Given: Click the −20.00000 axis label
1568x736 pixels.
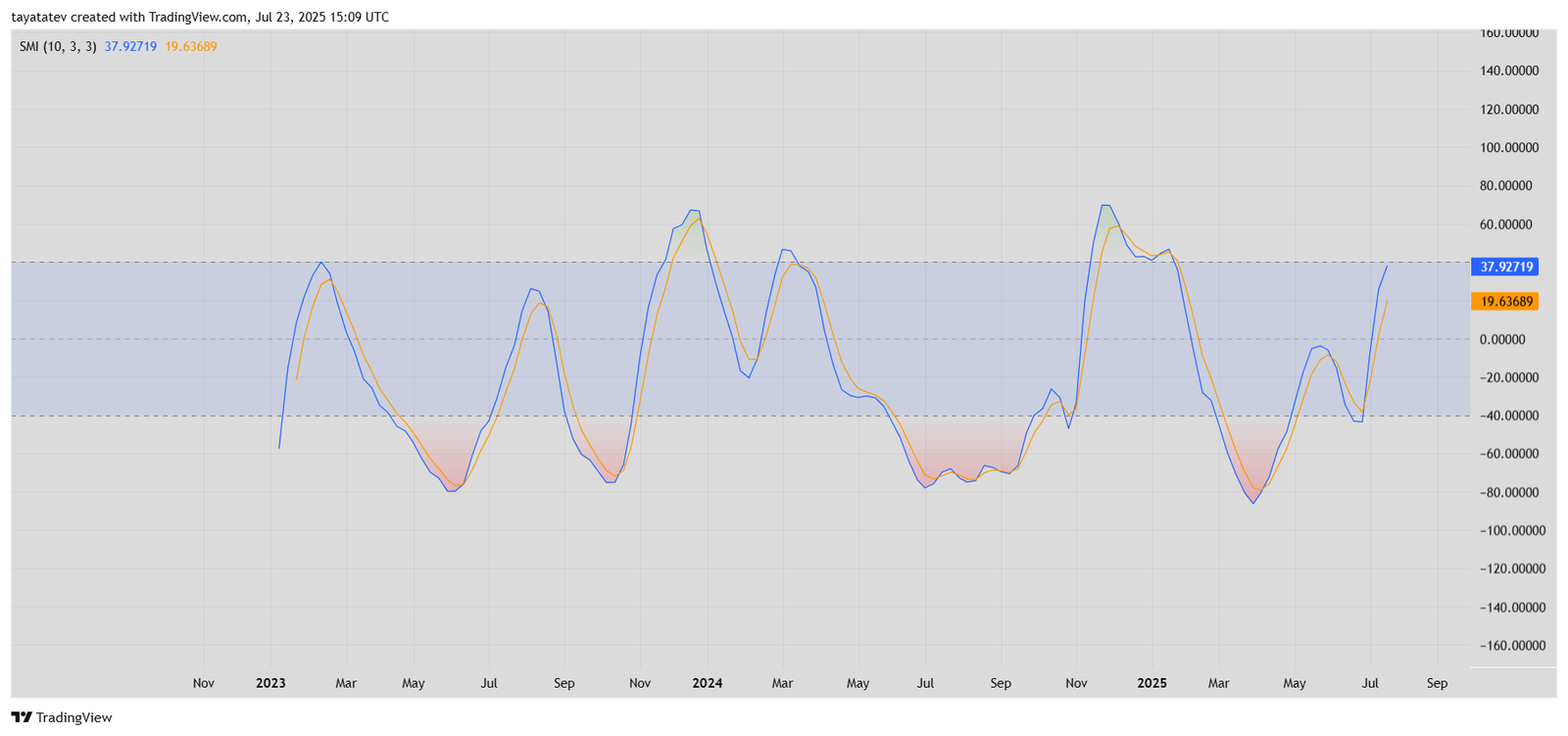Looking at the screenshot, I should (1509, 377).
